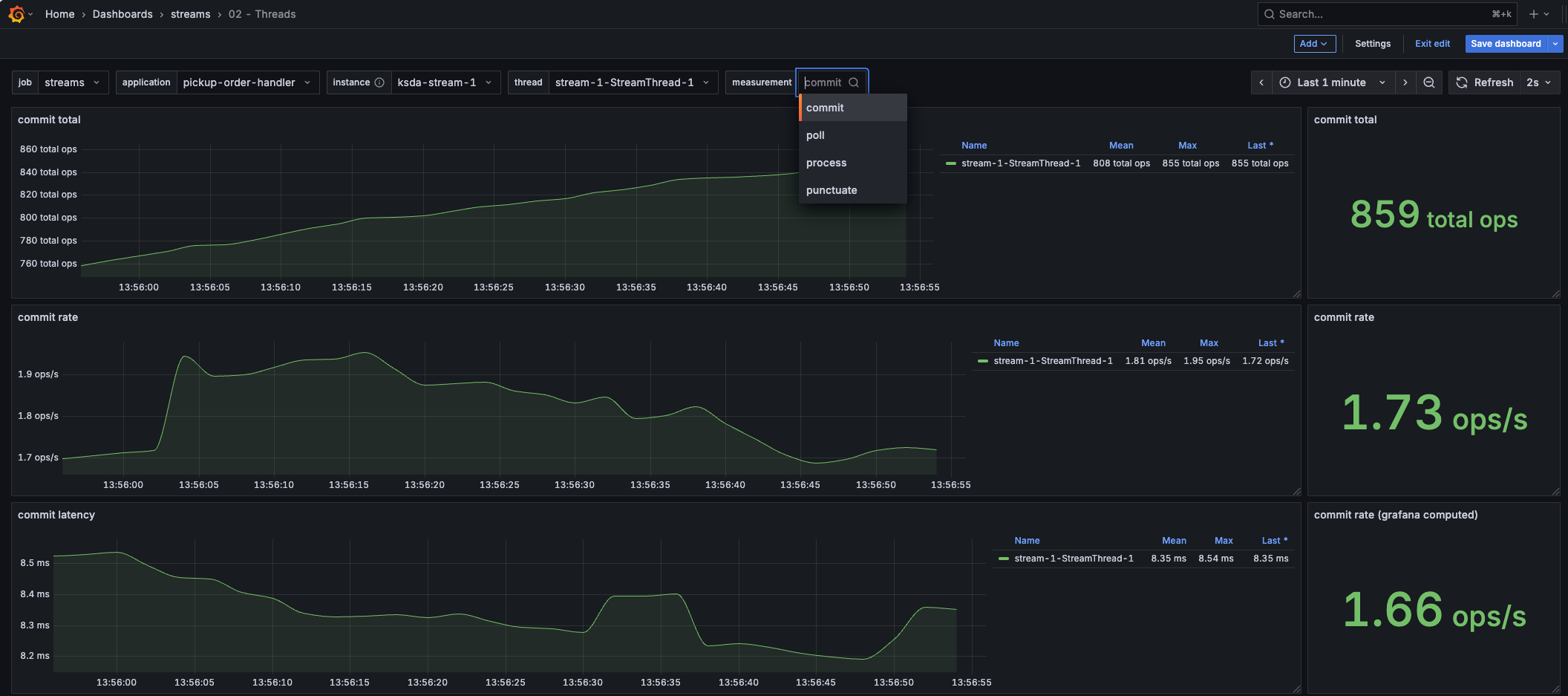
Task: Click the plus icon in the top bar
Action: (x=1533, y=14)
